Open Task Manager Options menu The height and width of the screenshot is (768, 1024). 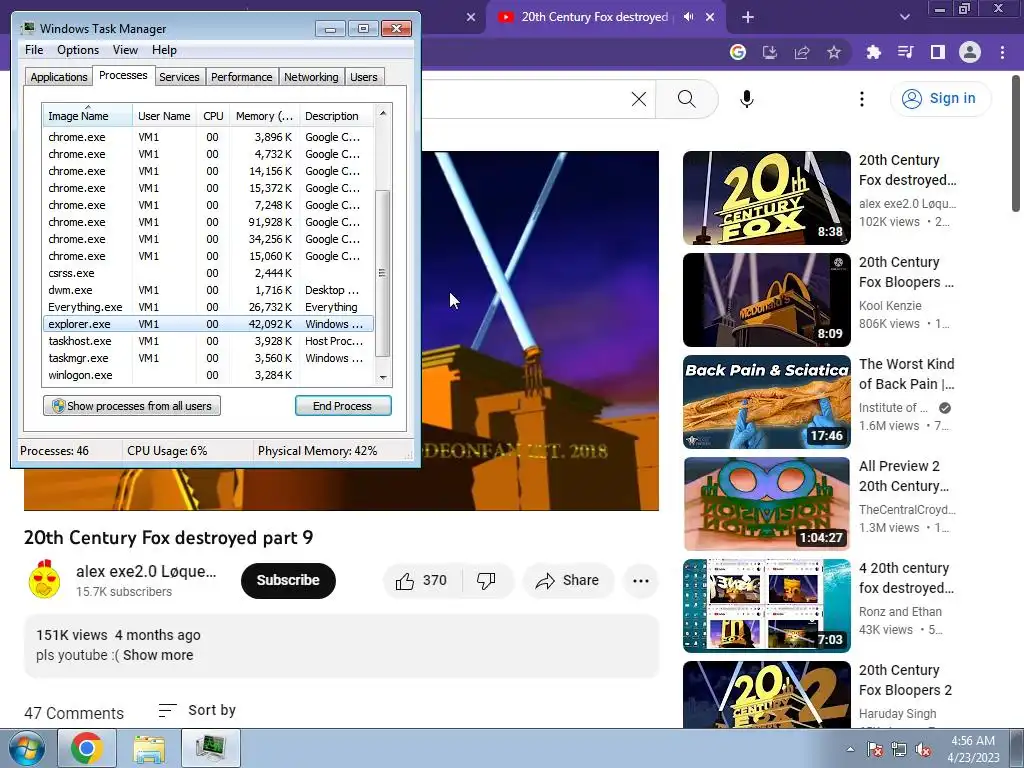pos(78,50)
